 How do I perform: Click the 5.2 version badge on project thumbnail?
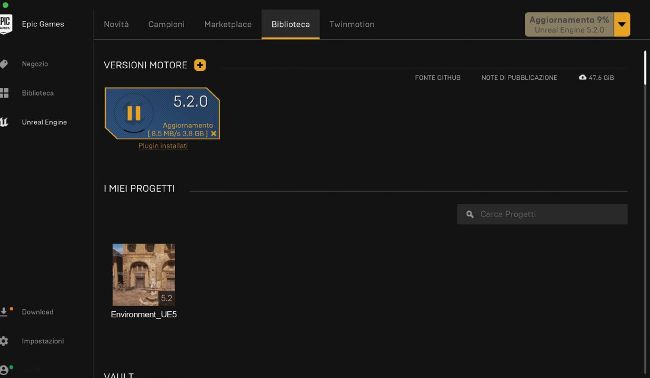(x=167, y=298)
